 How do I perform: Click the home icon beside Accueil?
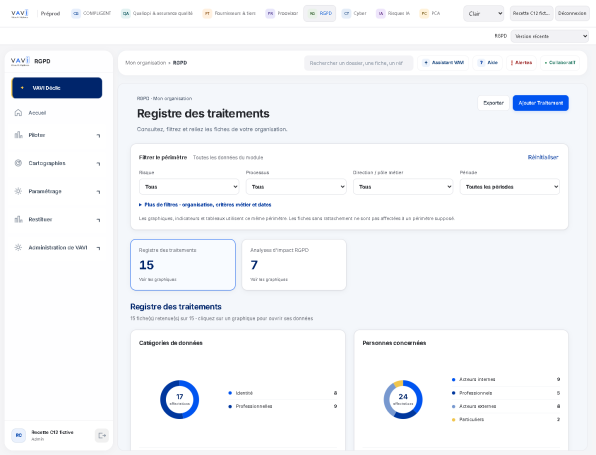pos(18,113)
